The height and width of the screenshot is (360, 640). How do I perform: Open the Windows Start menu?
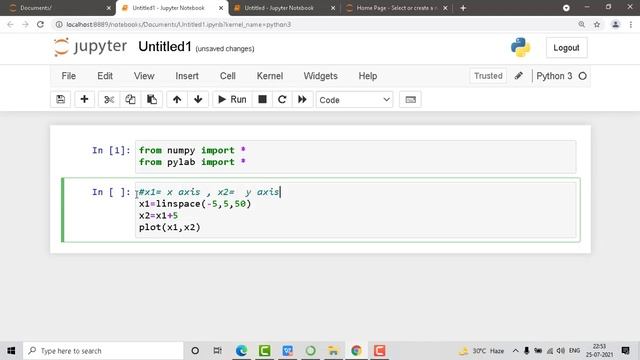tap(11, 351)
